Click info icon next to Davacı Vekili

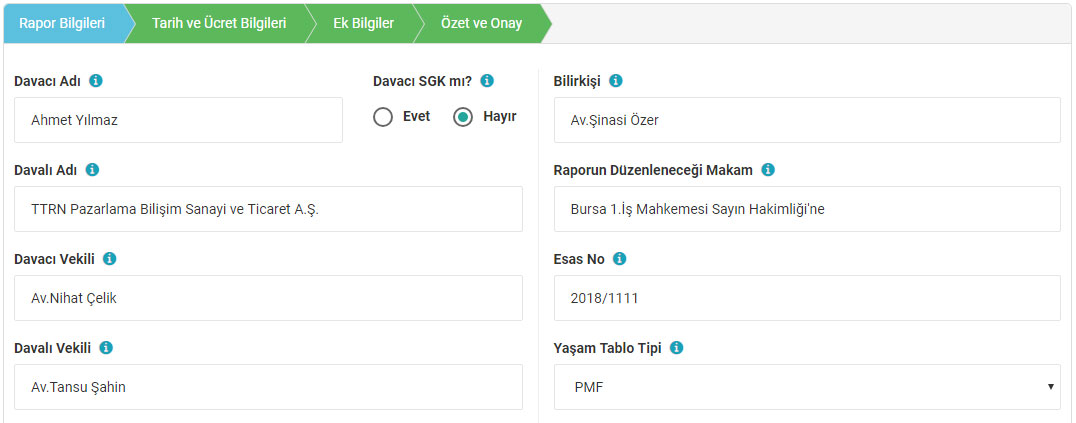[x=110, y=259]
